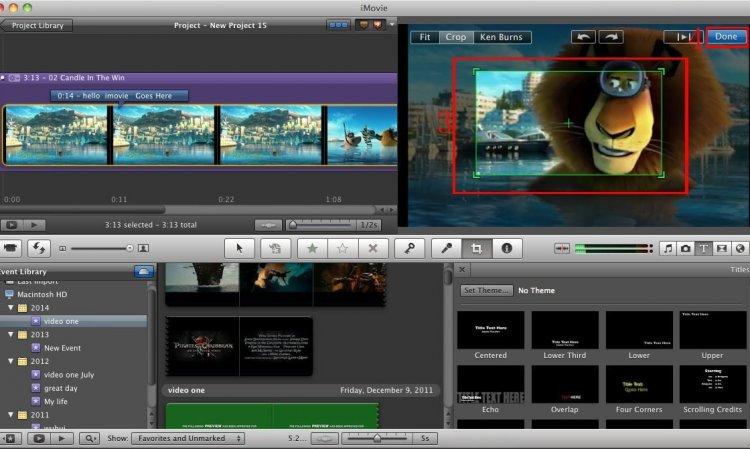Screen dimensions: 750x449
Task: Close the Titles browser panel
Action: click(462, 270)
